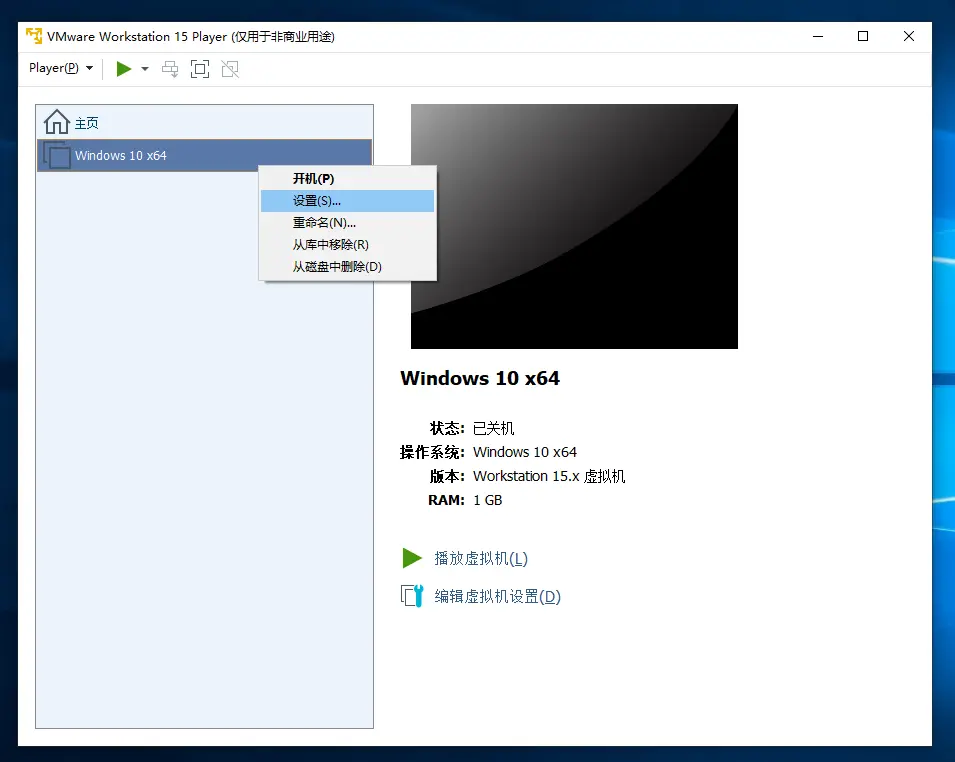Click the 操作系统: Windows 10 x64 text
This screenshot has width=955, height=762.
488,452
